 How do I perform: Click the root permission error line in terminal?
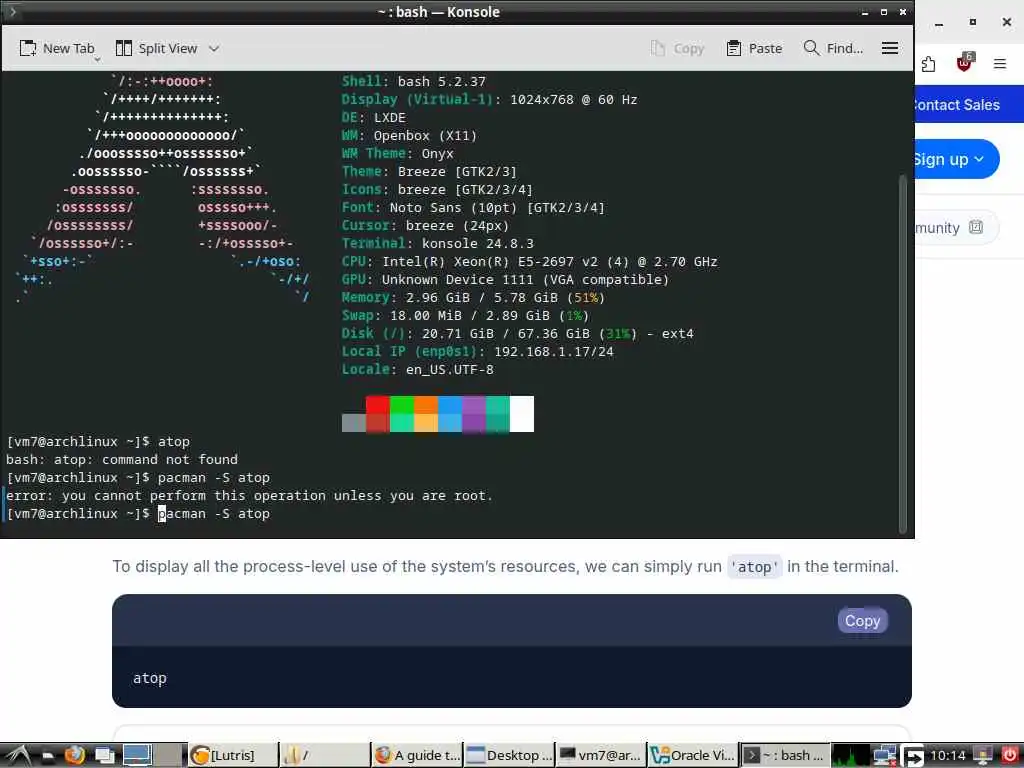[249, 496]
